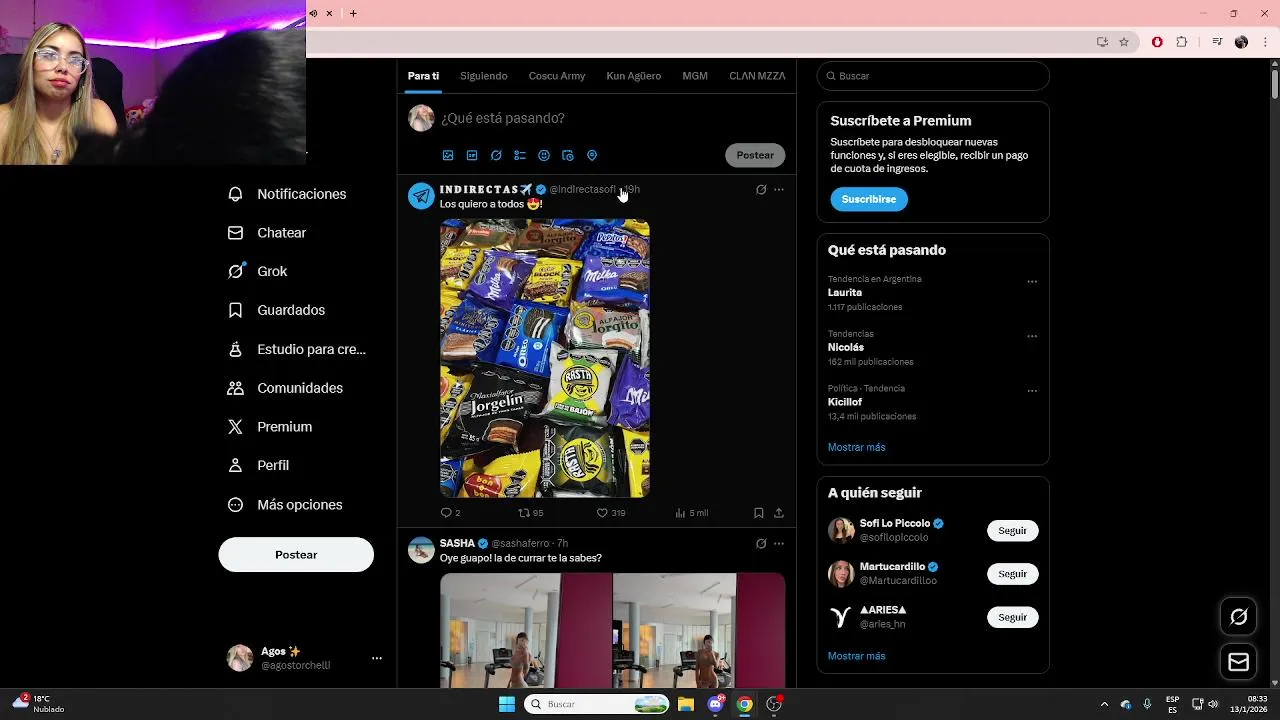Tag a location on the post

click(x=592, y=155)
